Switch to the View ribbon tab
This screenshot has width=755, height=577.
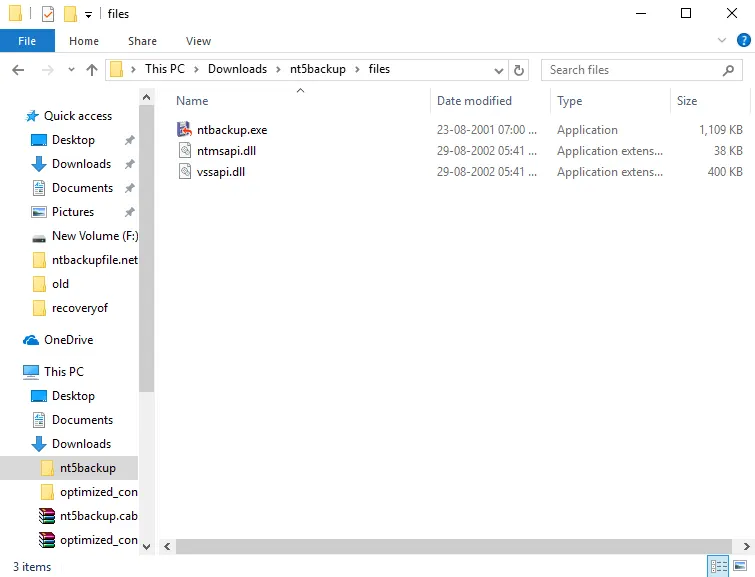point(198,41)
